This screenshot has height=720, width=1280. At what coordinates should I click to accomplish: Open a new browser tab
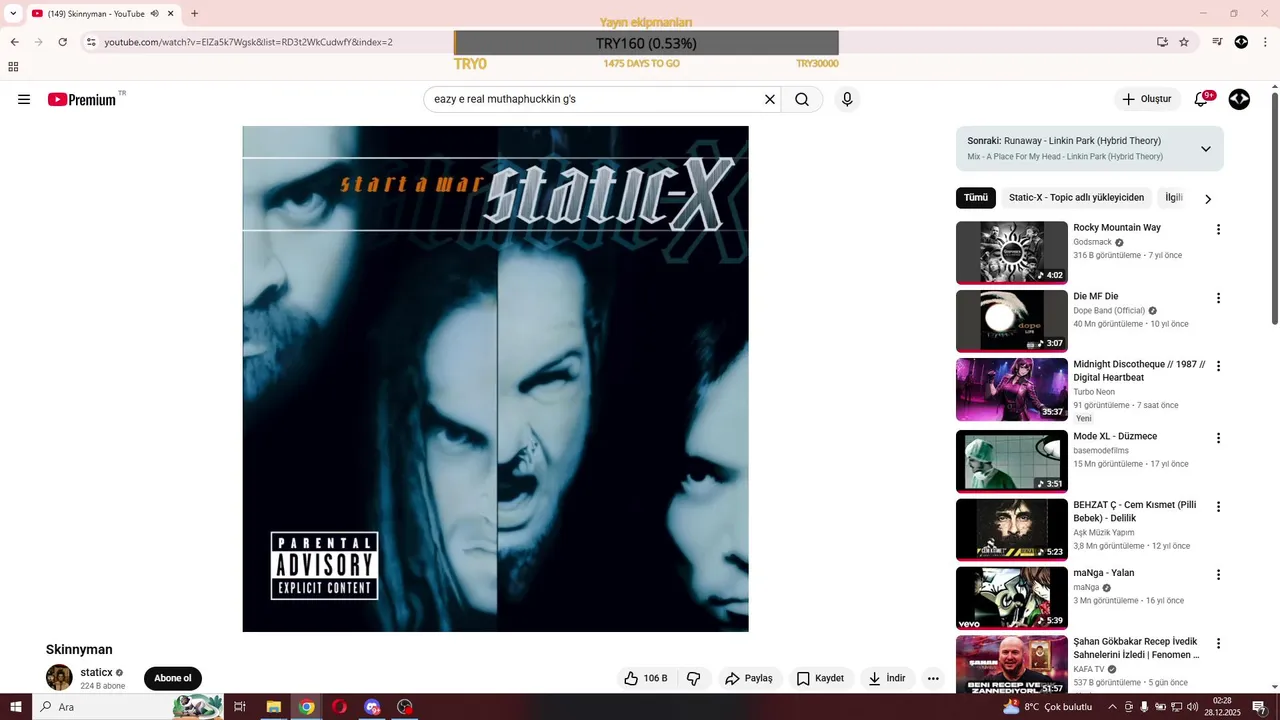coord(194,14)
